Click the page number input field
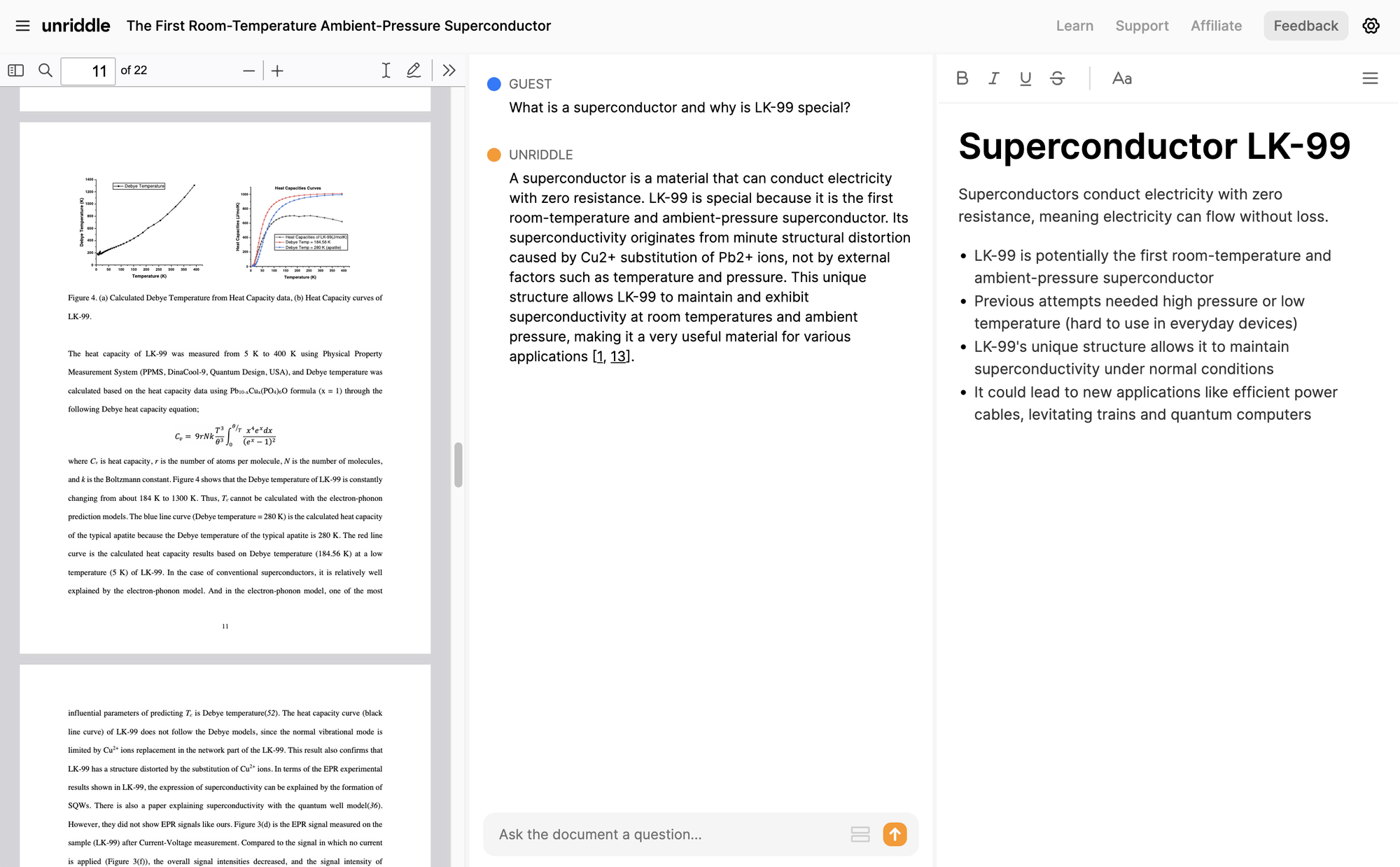This screenshot has width=1400, height=867. point(88,71)
